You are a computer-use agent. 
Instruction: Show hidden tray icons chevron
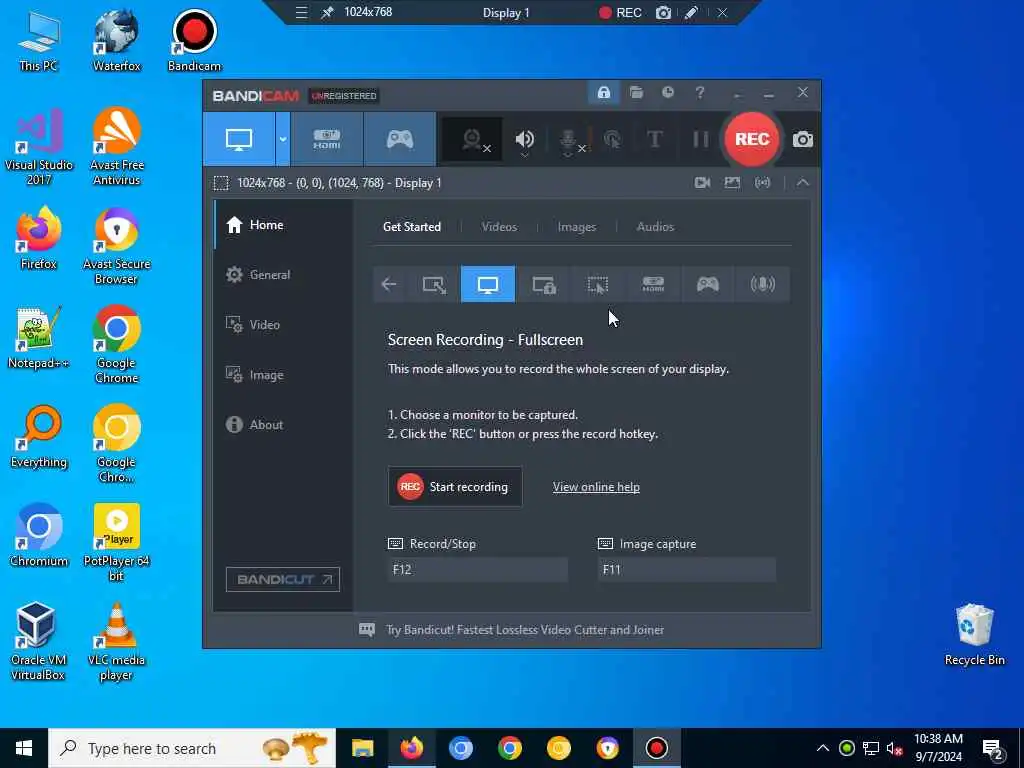[823, 748]
